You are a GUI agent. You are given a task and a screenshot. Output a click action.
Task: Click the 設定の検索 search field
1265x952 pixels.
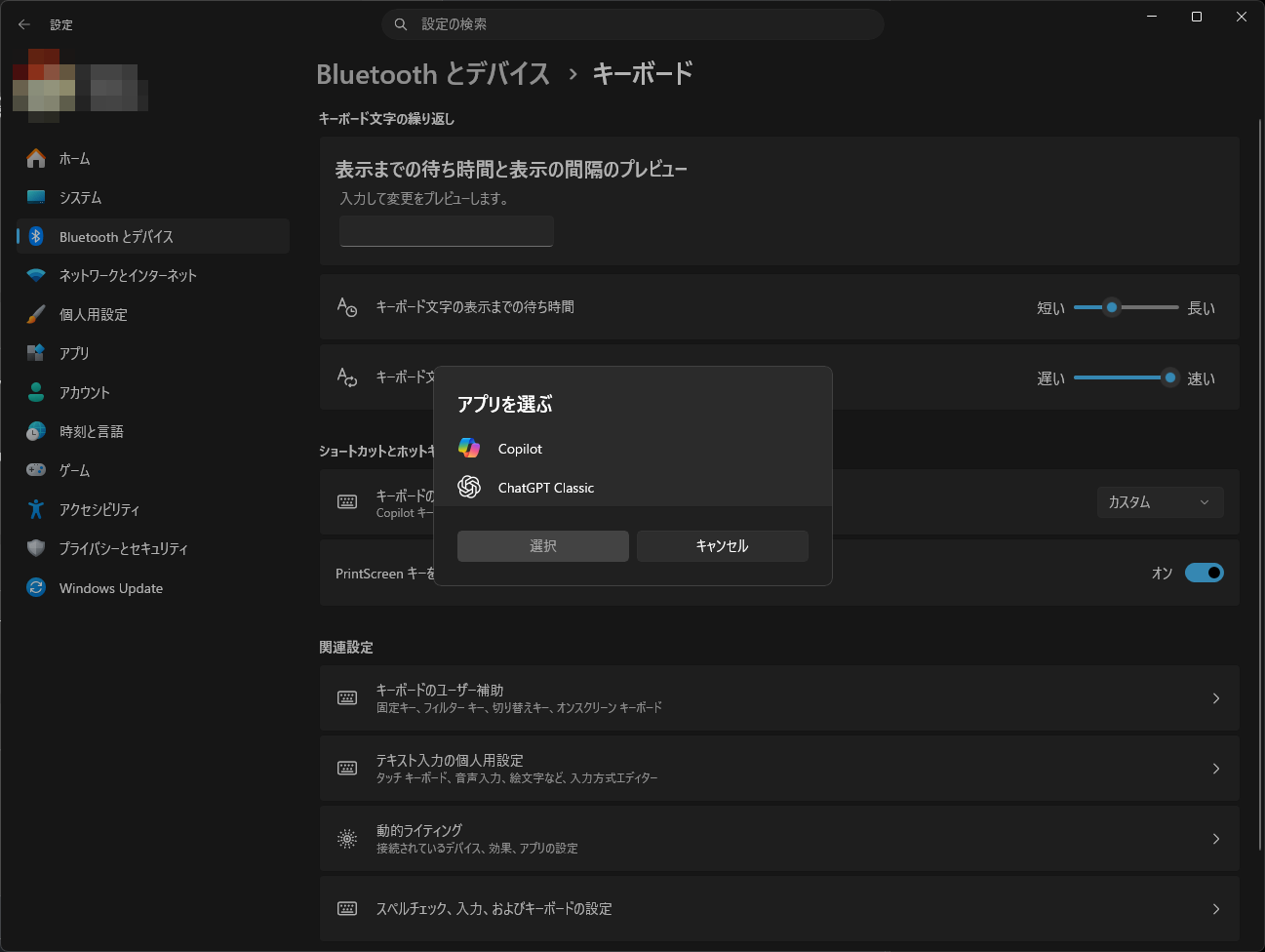(633, 24)
